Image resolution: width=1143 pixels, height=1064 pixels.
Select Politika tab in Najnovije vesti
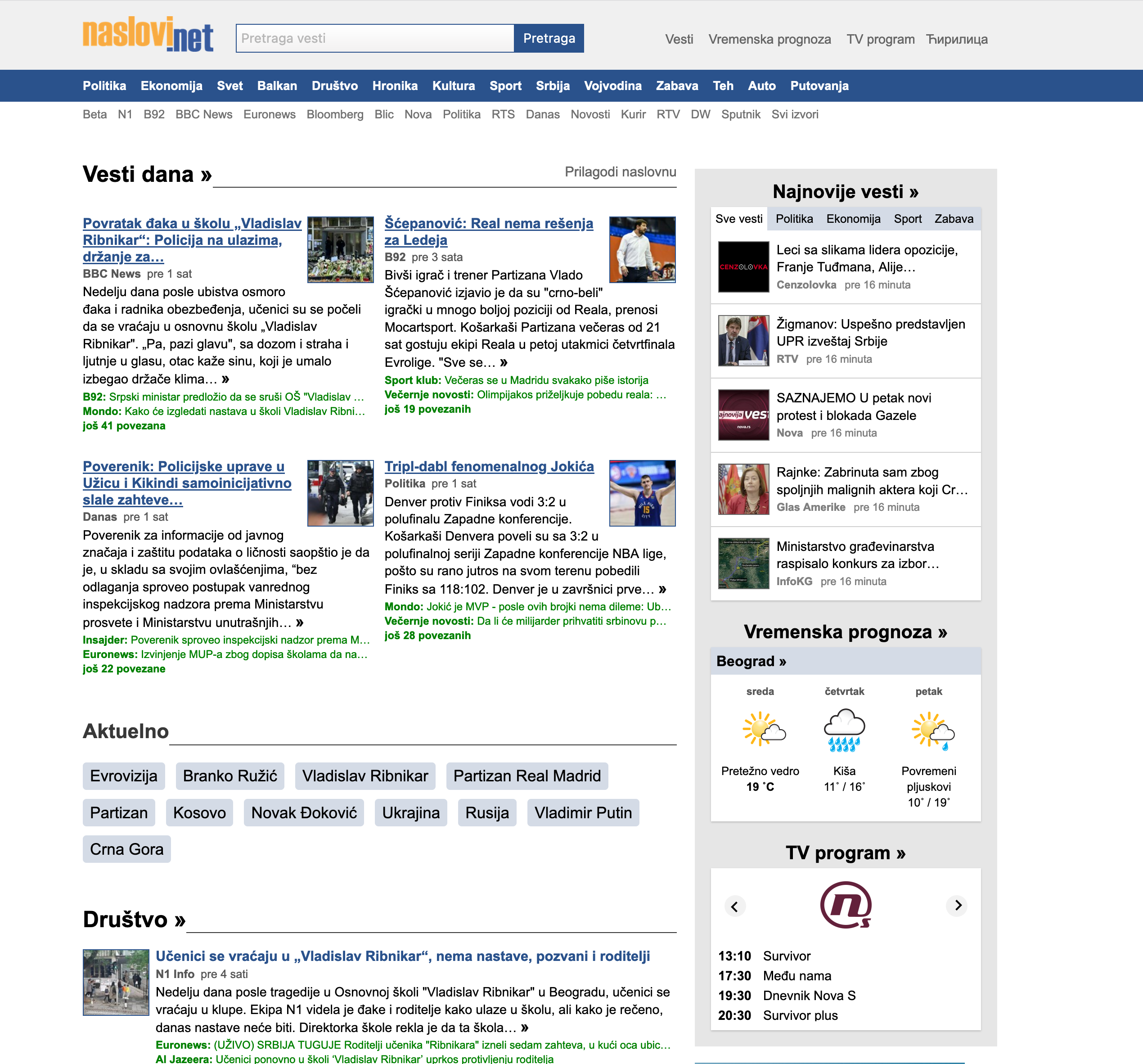(x=794, y=219)
